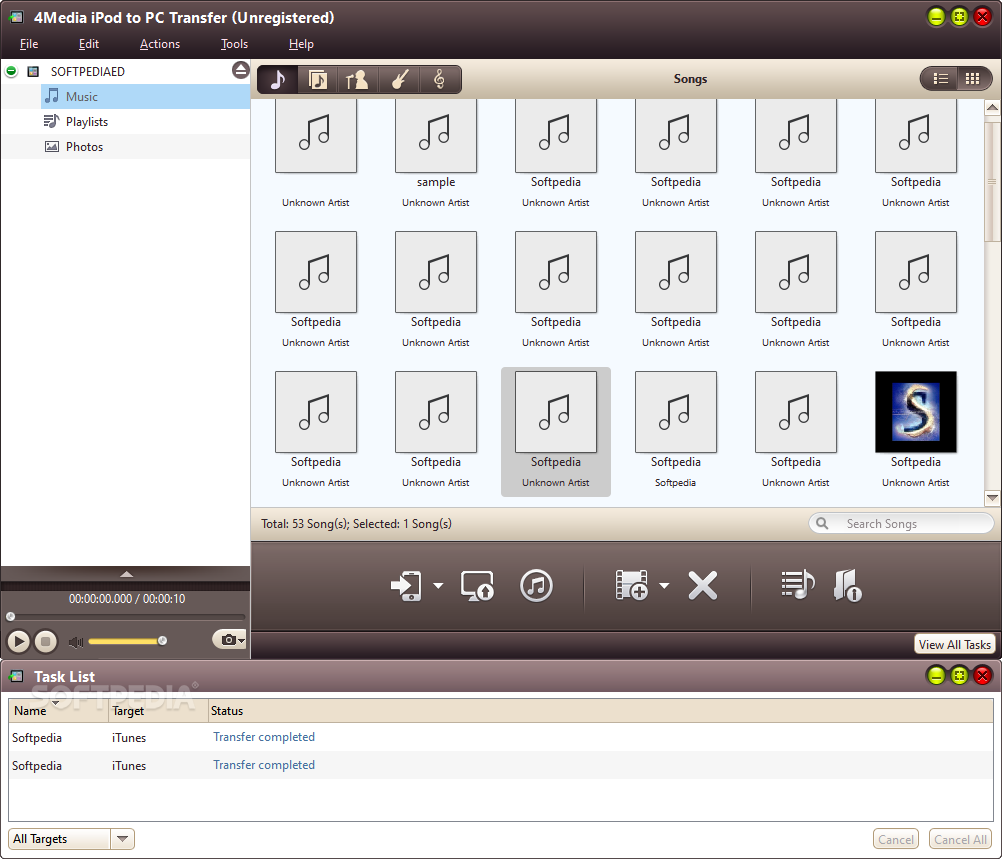The width and height of the screenshot is (1002, 859).
Task: Open the snapshot camera dropdown
Action: point(229,639)
